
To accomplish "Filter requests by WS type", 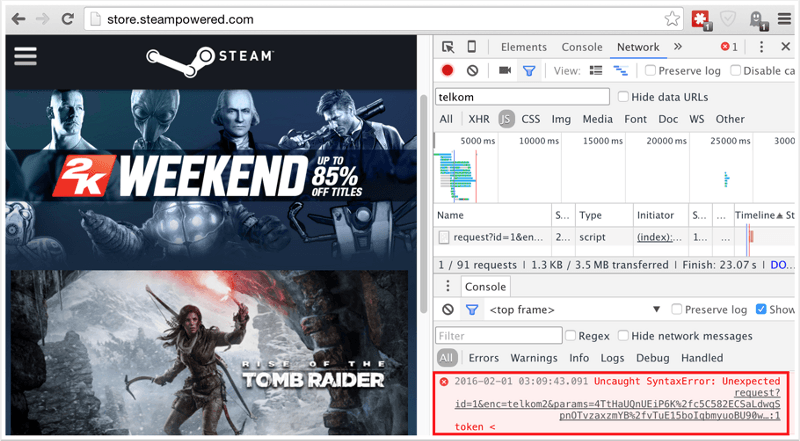I will pos(696,119).
